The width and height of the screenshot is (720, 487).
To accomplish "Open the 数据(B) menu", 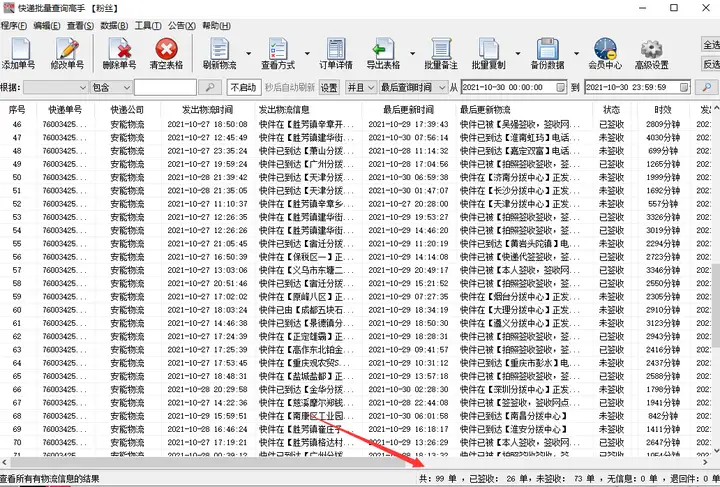I will (x=114, y=25).
